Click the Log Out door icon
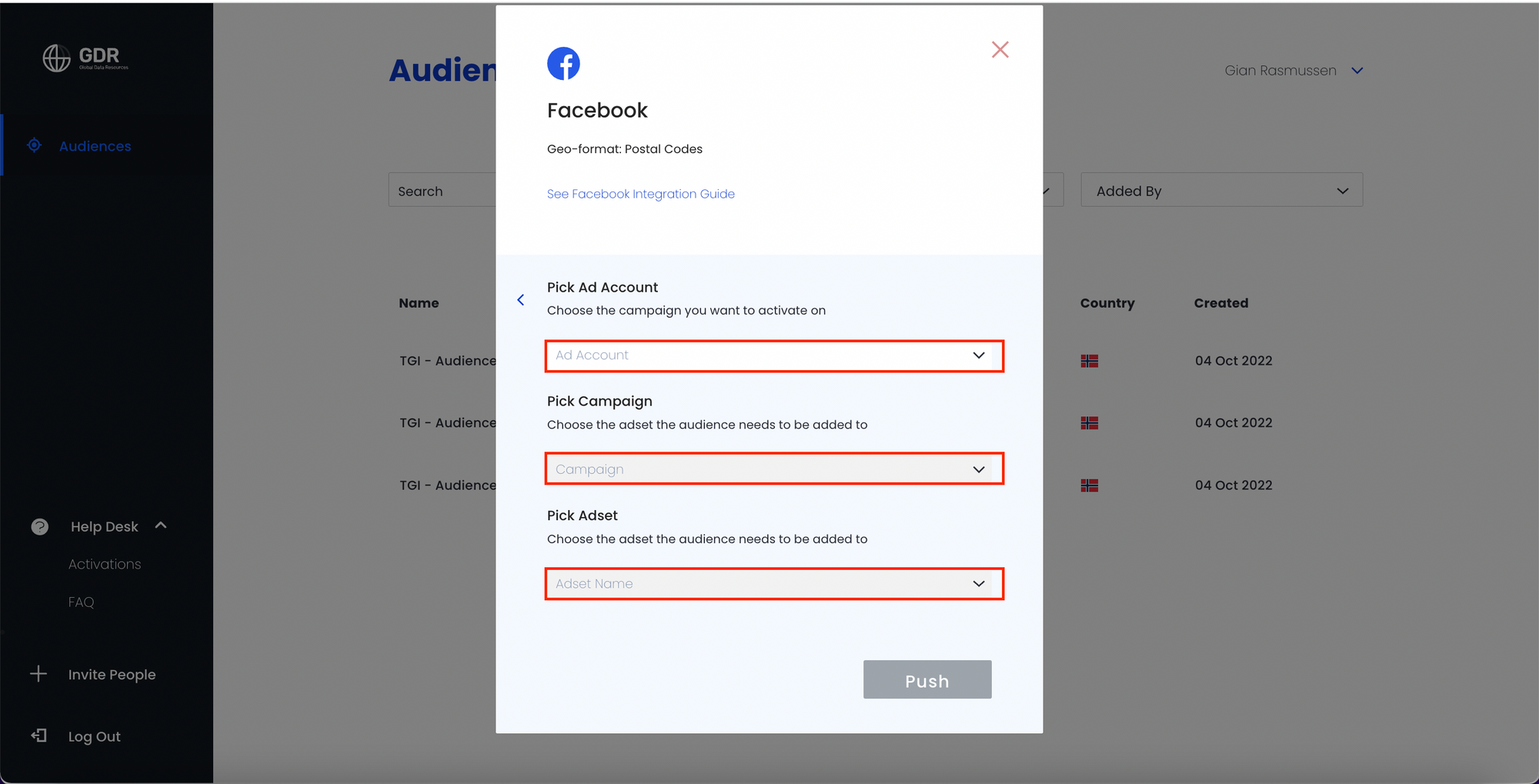Screen dimensions: 1539x784 click(38, 736)
